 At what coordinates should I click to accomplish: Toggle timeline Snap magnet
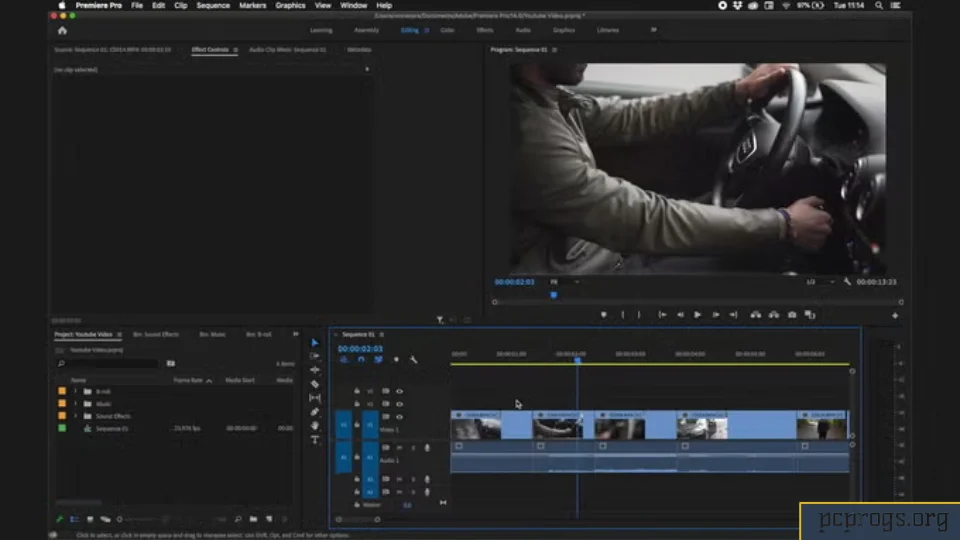pos(361,360)
